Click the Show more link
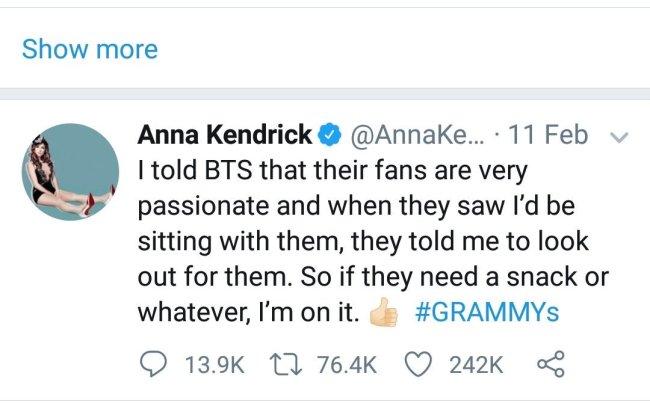This screenshot has width=650, height=403. 90,49
